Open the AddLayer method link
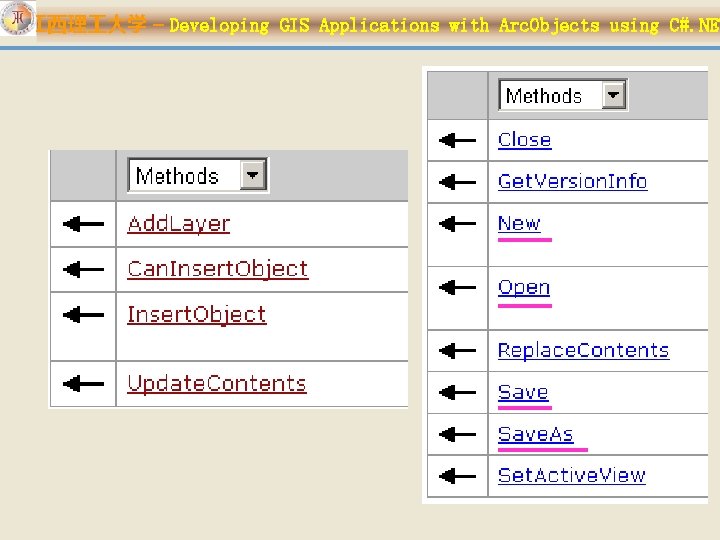Screen dimensions: 720x540 tap(179, 224)
